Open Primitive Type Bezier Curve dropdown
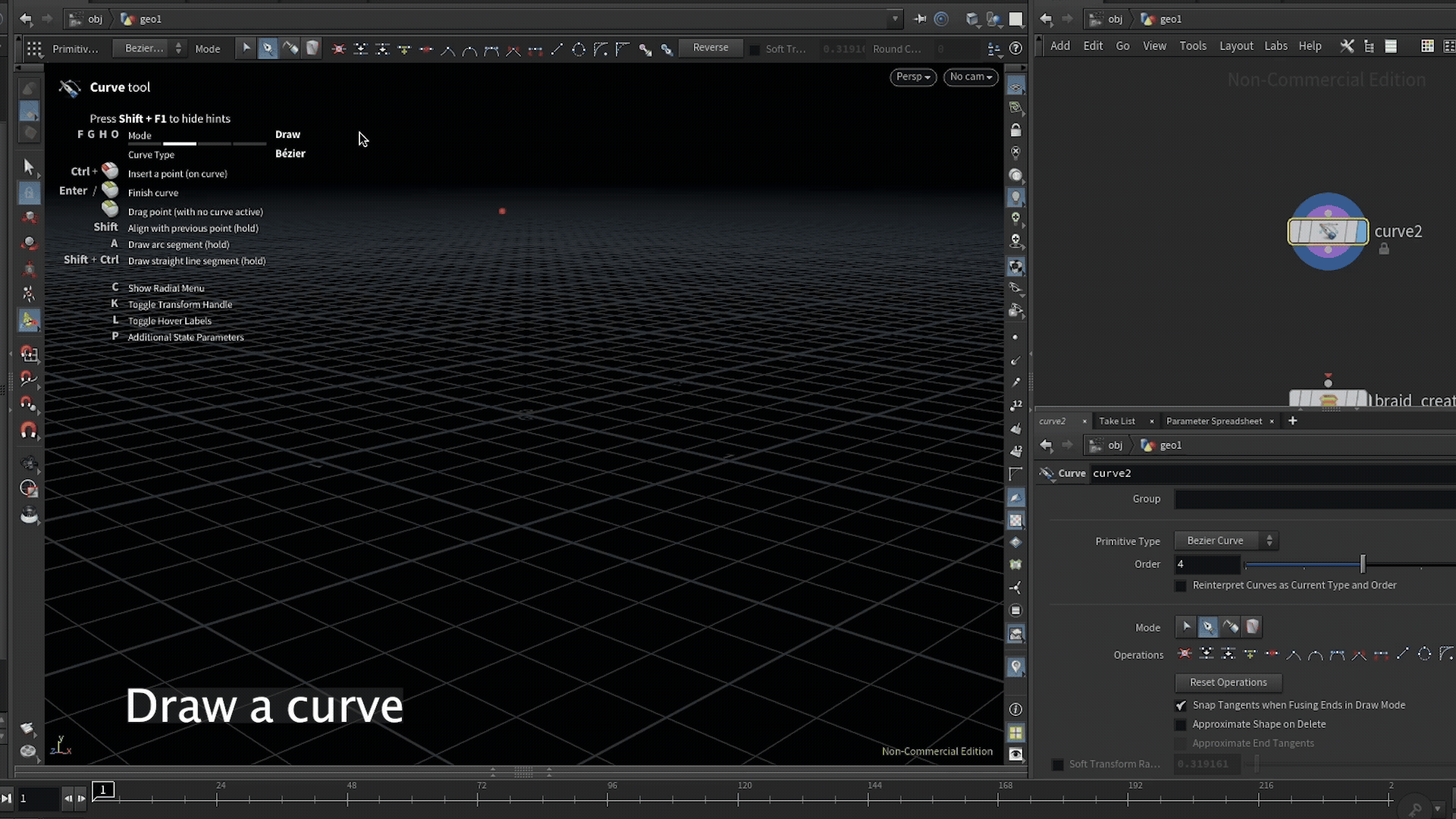 pos(1225,541)
